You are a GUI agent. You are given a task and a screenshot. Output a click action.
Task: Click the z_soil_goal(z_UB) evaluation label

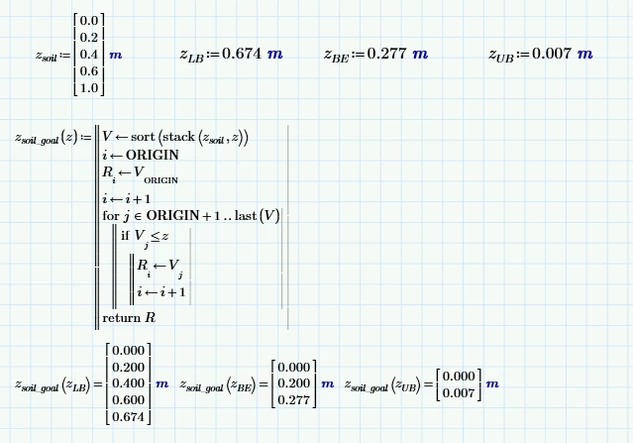(x=383, y=386)
